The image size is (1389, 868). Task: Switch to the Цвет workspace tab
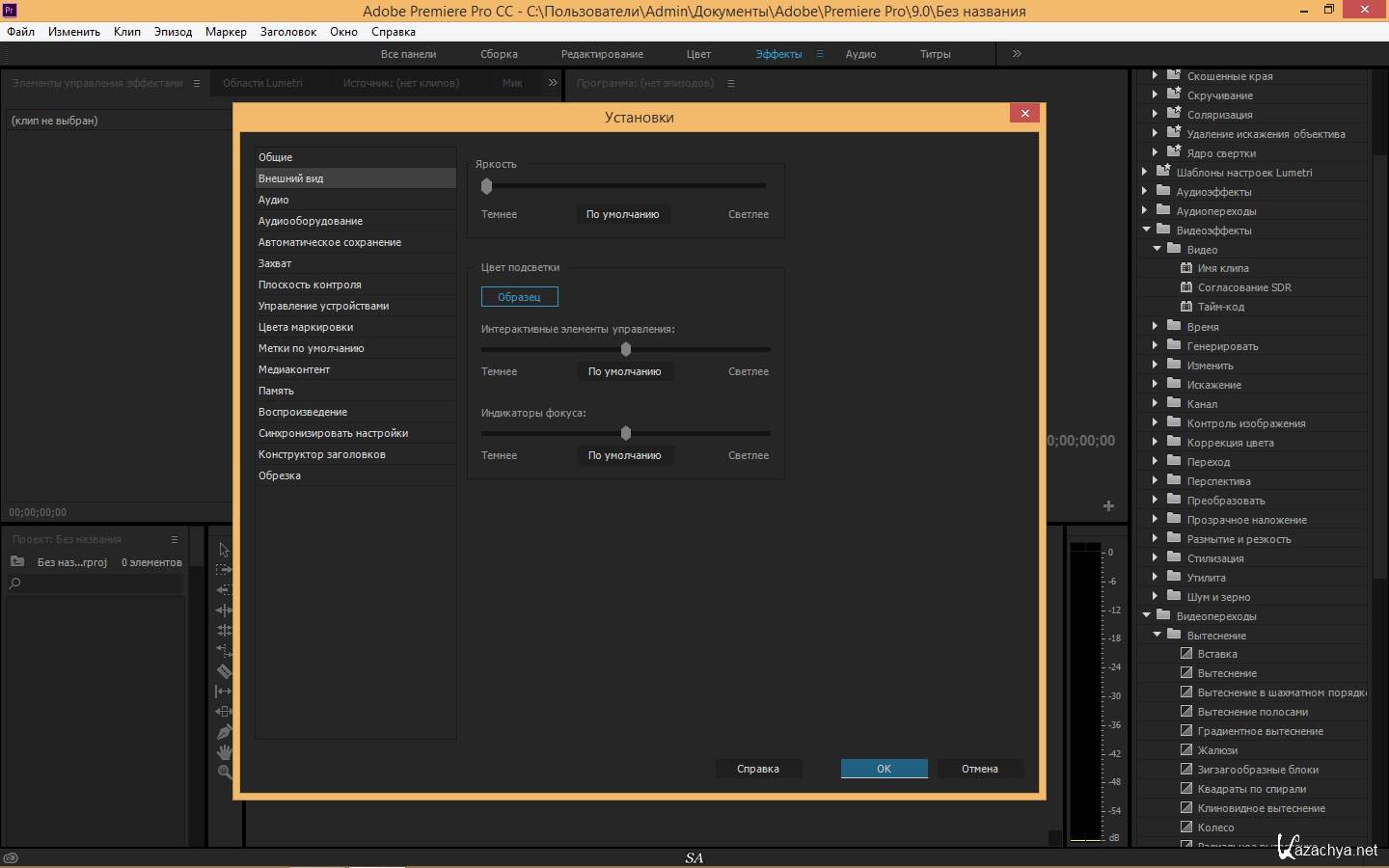click(x=698, y=54)
